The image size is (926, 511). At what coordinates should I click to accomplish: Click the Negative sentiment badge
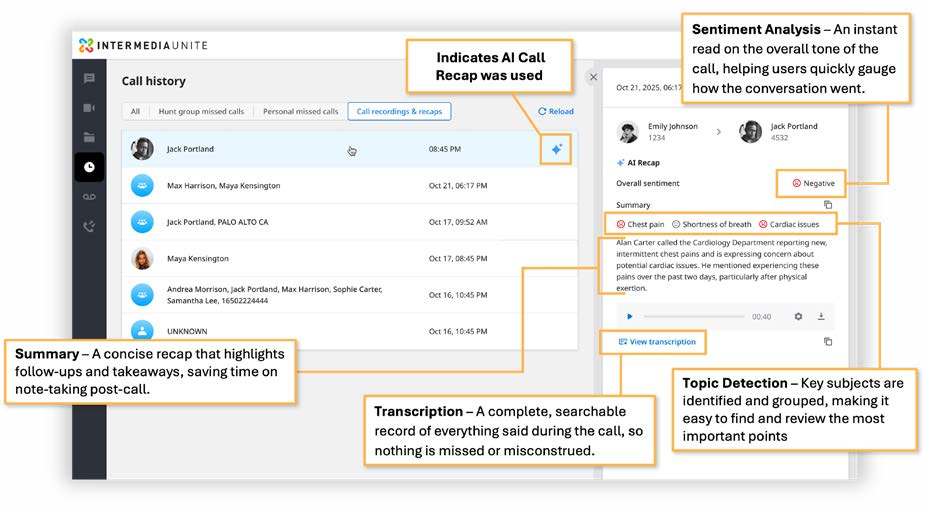(813, 183)
